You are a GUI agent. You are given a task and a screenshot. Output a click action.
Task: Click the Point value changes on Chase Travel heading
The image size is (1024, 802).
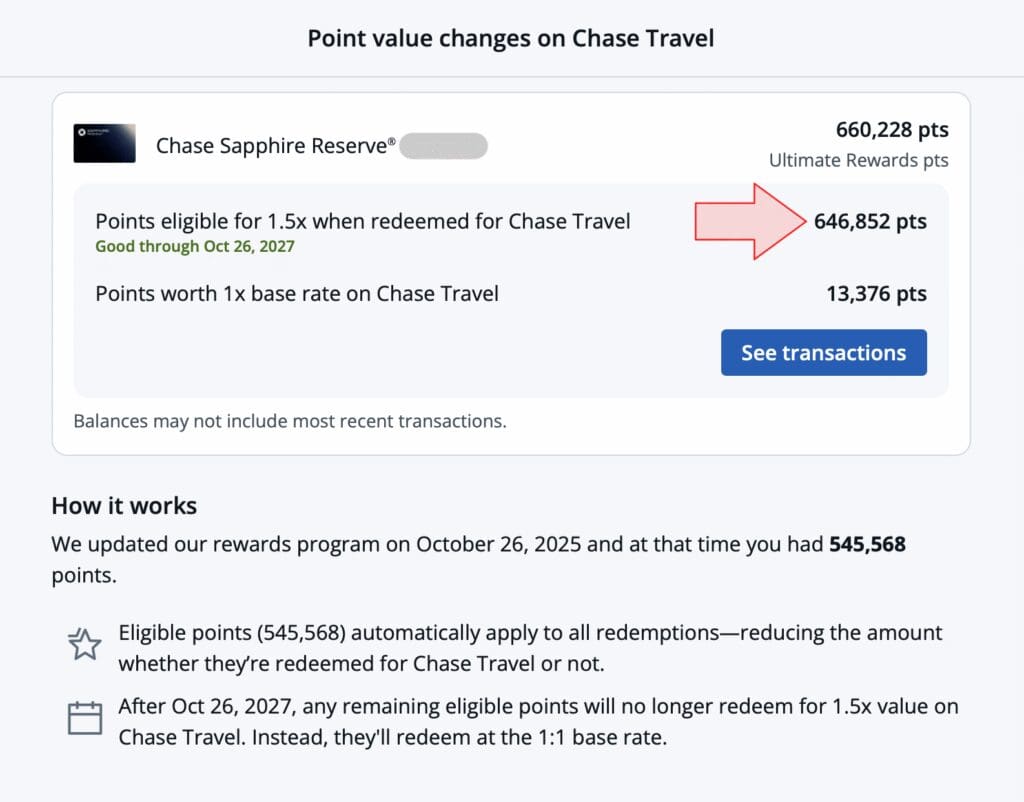click(511, 38)
